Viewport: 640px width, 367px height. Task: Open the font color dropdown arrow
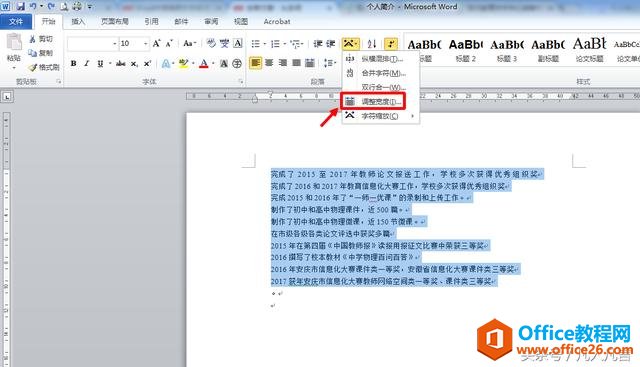213,64
